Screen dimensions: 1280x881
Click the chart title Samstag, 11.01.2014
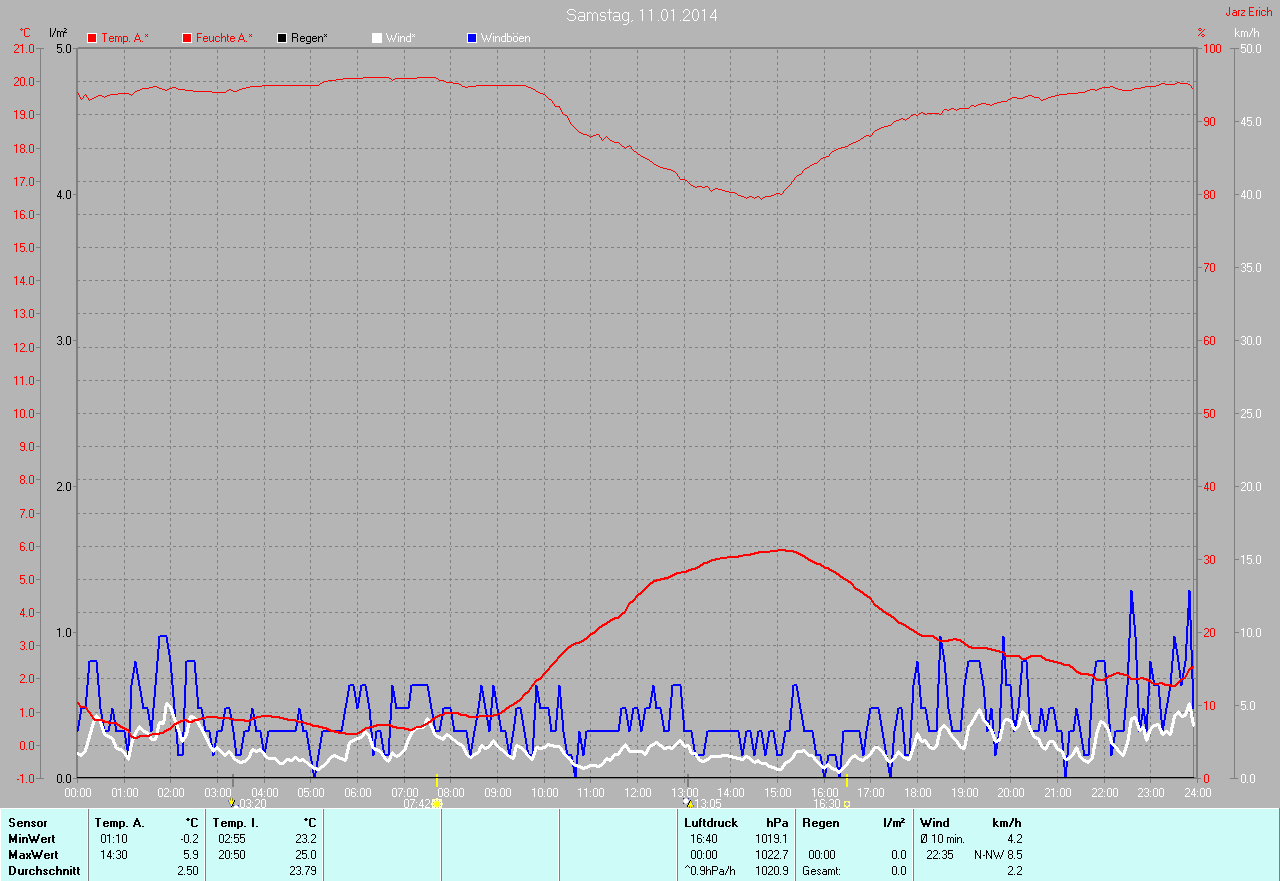(642, 15)
